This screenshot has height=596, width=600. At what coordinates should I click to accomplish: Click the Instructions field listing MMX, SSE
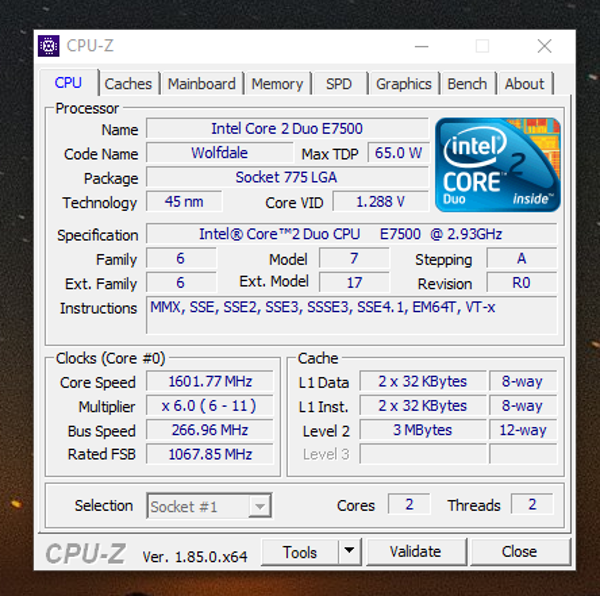click(x=351, y=315)
